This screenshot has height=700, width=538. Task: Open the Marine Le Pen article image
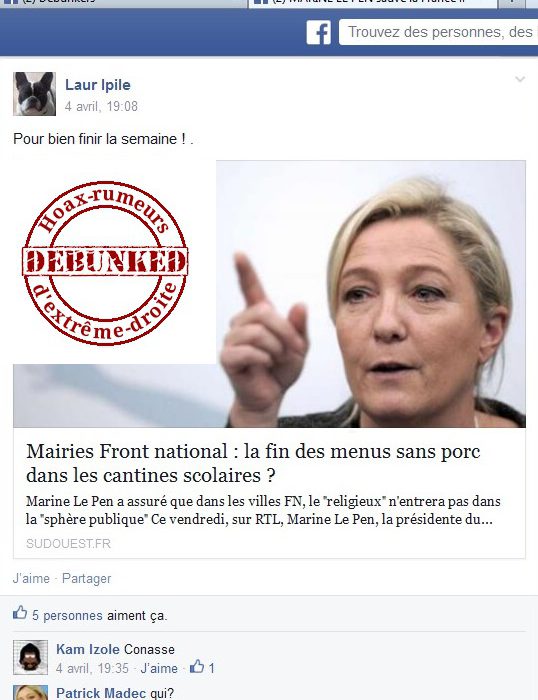click(269, 294)
